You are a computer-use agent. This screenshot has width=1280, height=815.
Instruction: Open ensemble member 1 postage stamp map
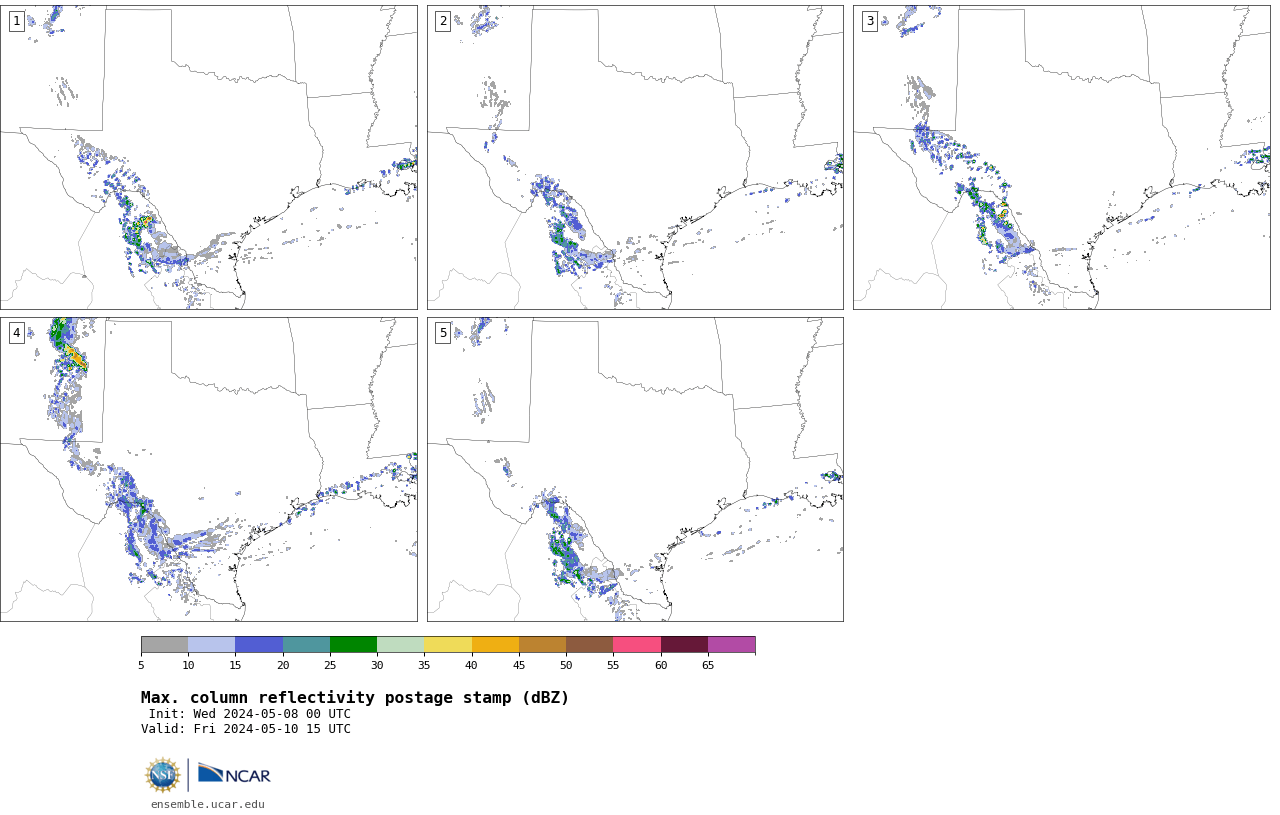click(209, 157)
